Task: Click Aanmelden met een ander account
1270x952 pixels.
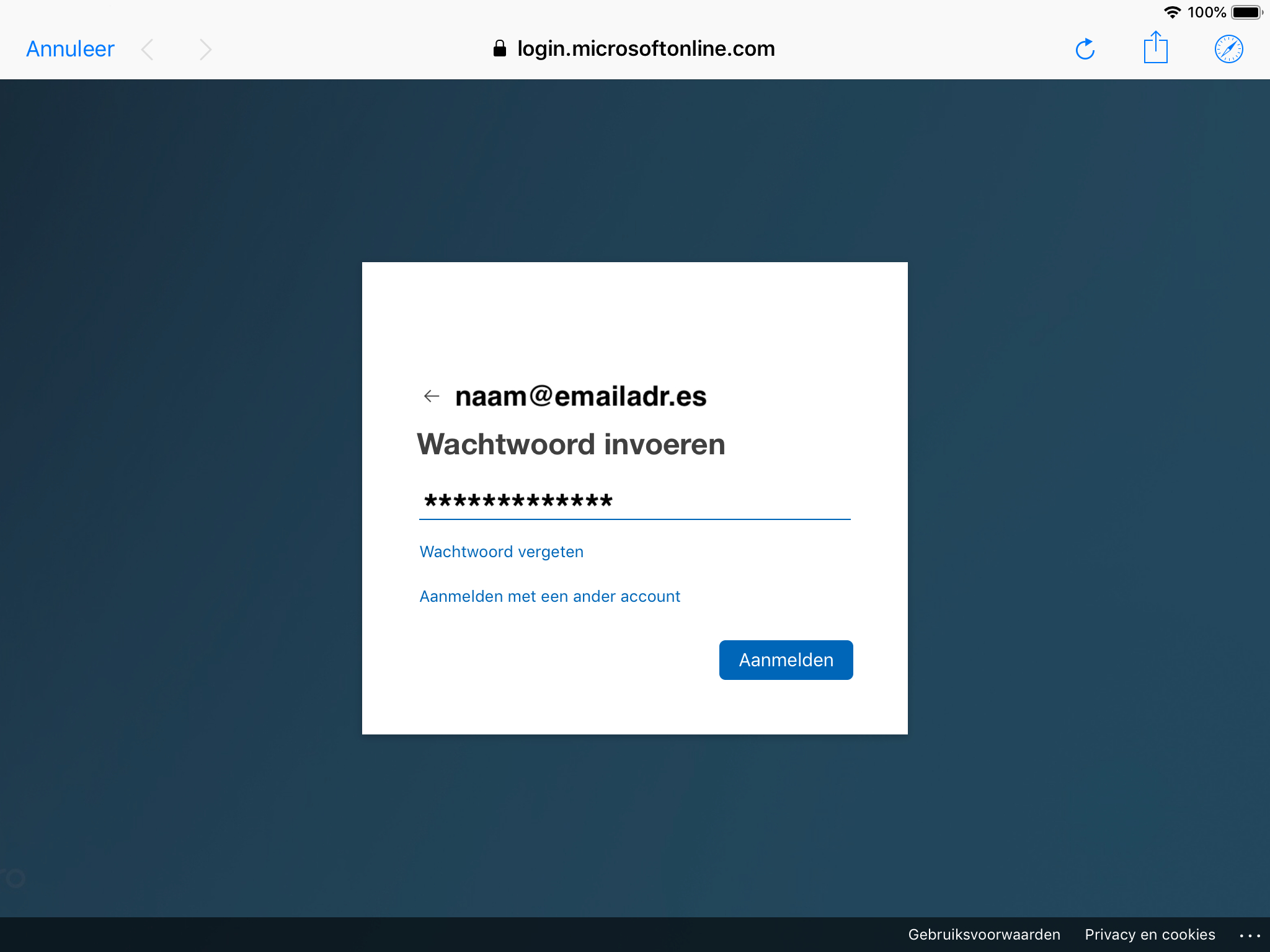Action: pyautogui.click(x=549, y=597)
